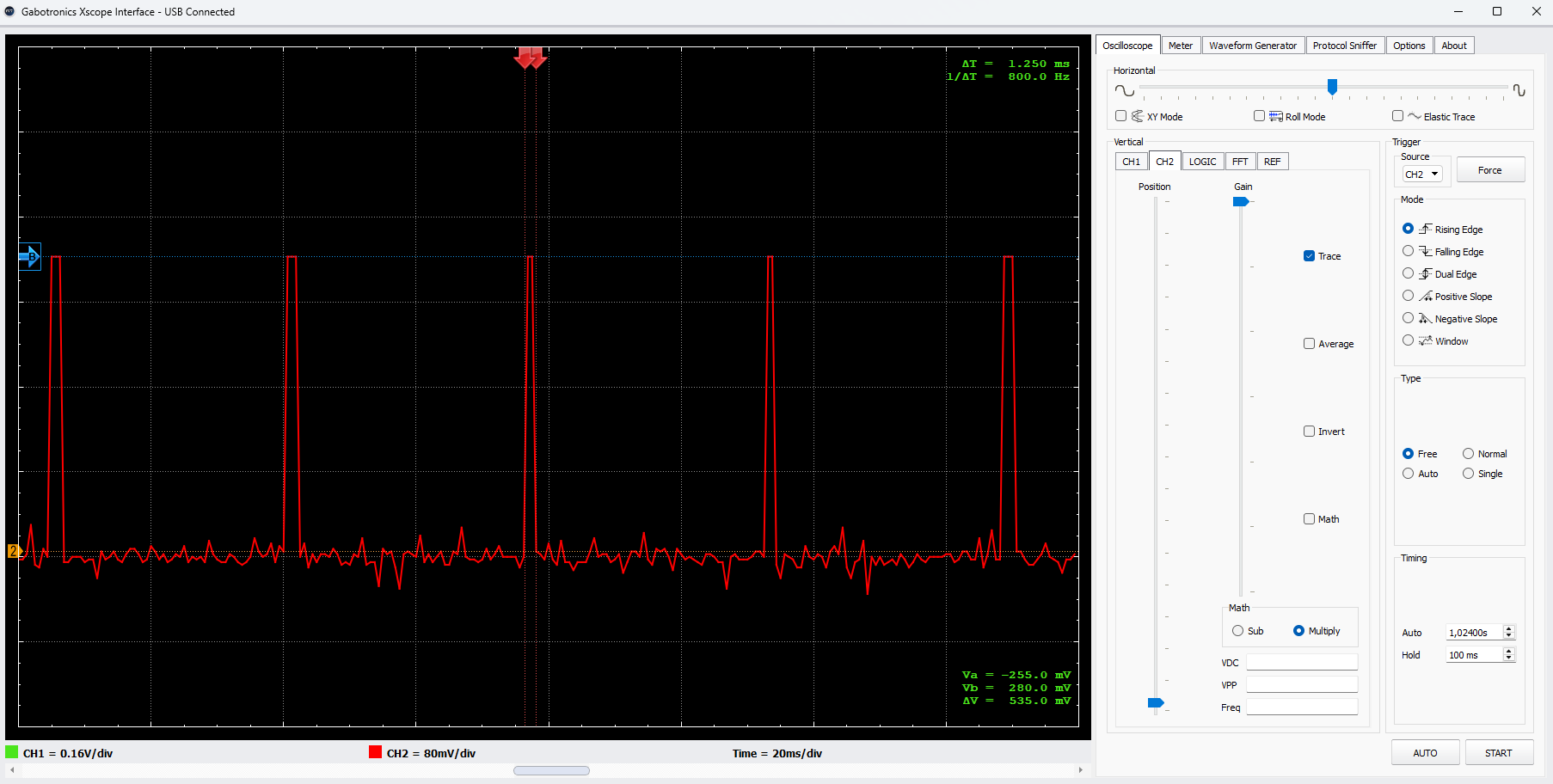Select the Single trigger type

[x=1468, y=474]
